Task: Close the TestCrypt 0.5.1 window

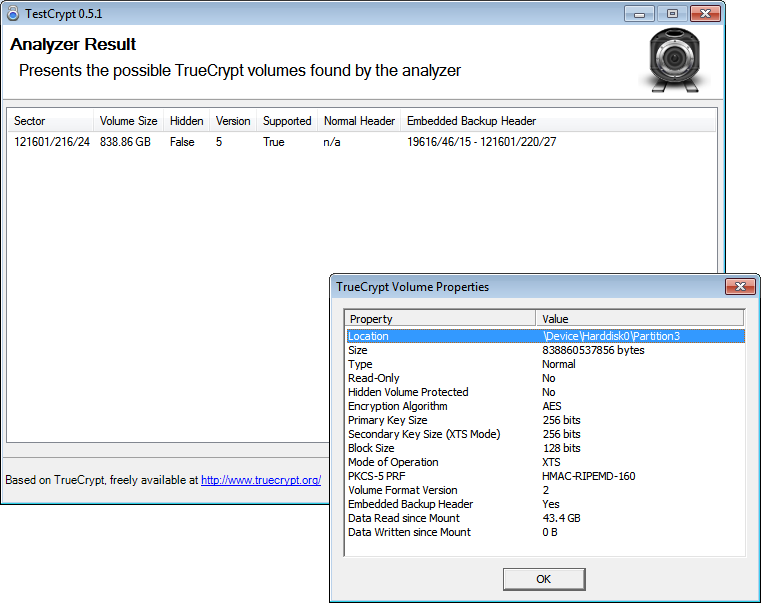Action: 705,14
